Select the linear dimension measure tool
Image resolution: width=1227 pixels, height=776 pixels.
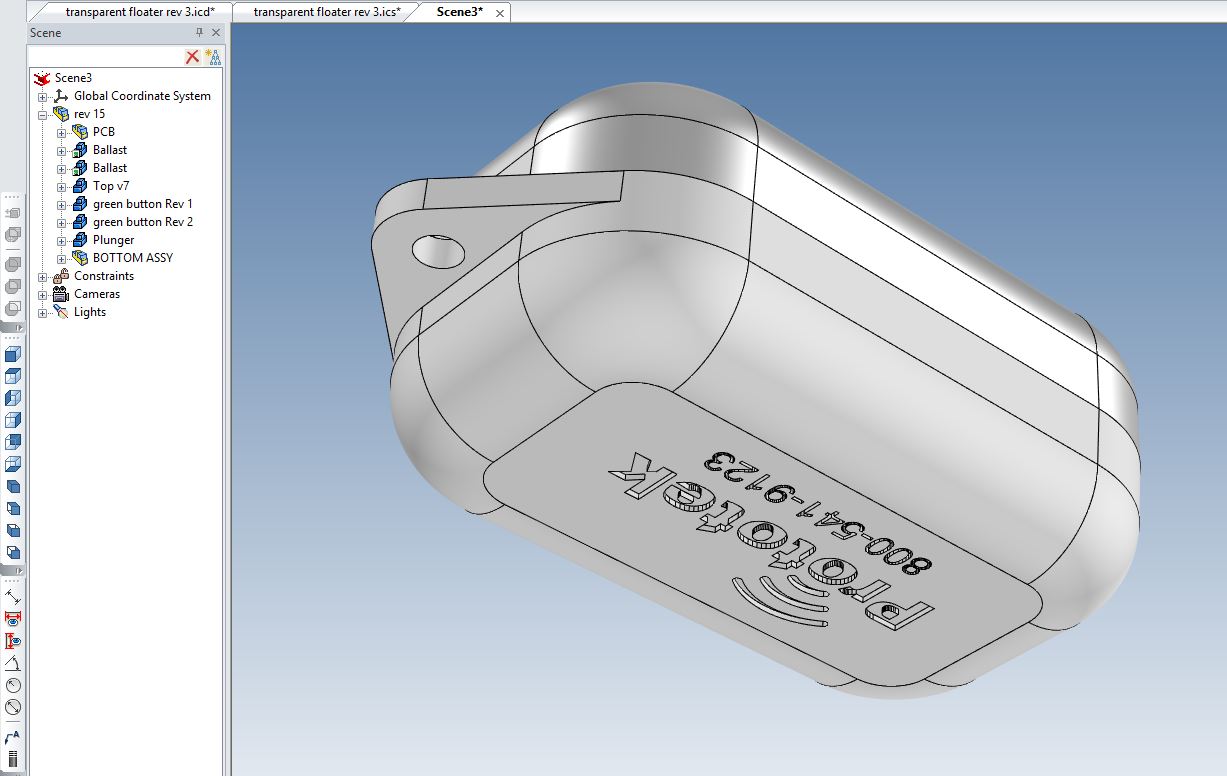13,597
